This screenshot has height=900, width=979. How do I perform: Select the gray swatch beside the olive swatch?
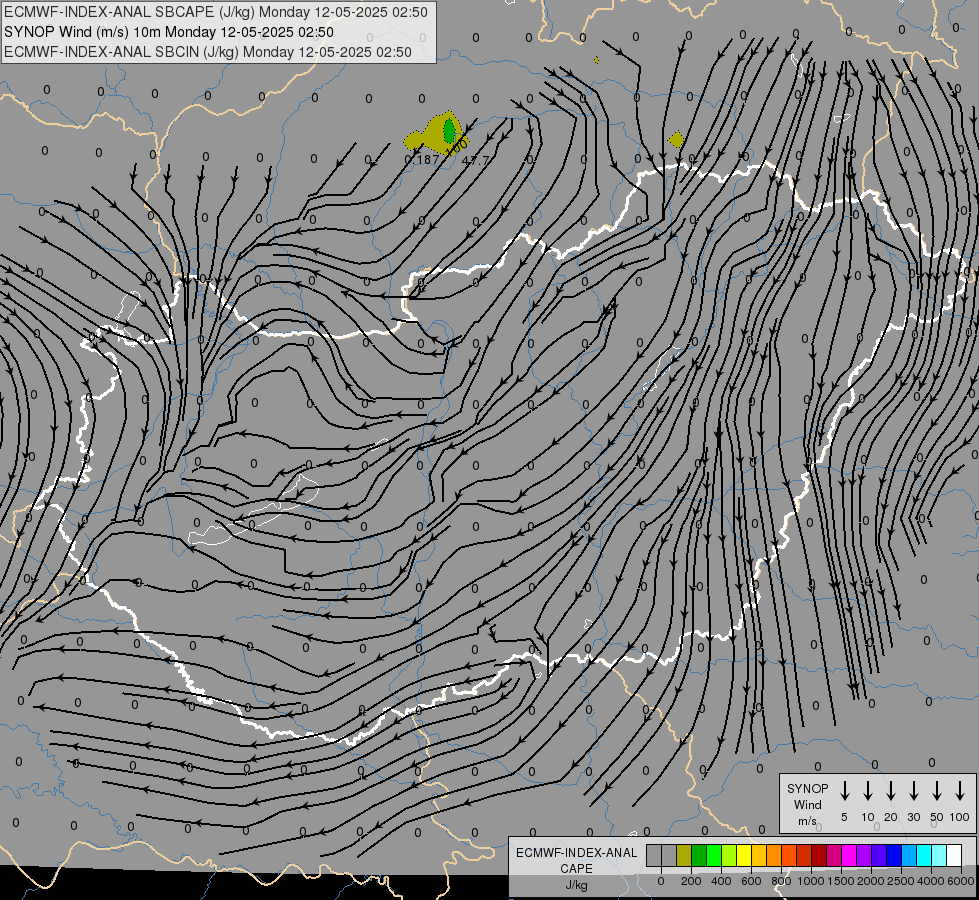click(669, 855)
